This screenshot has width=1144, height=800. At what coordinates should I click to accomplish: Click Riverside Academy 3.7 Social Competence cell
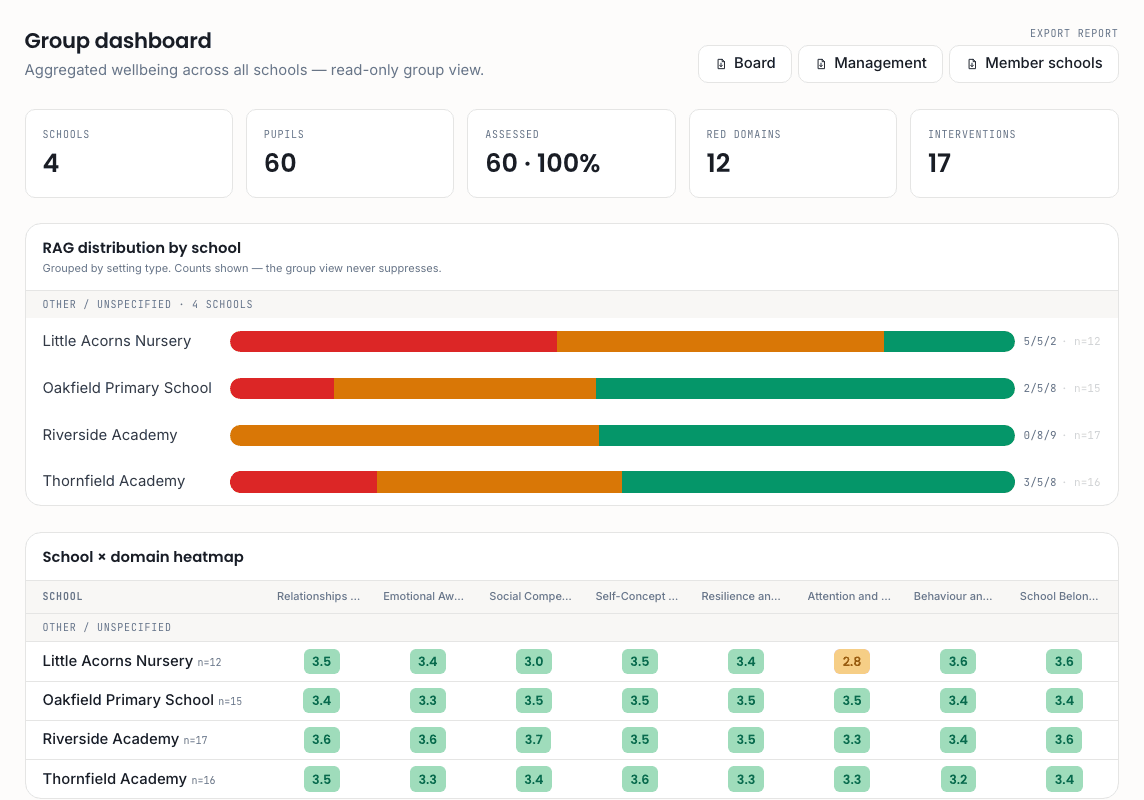pyautogui.click(x=533, y=739)
